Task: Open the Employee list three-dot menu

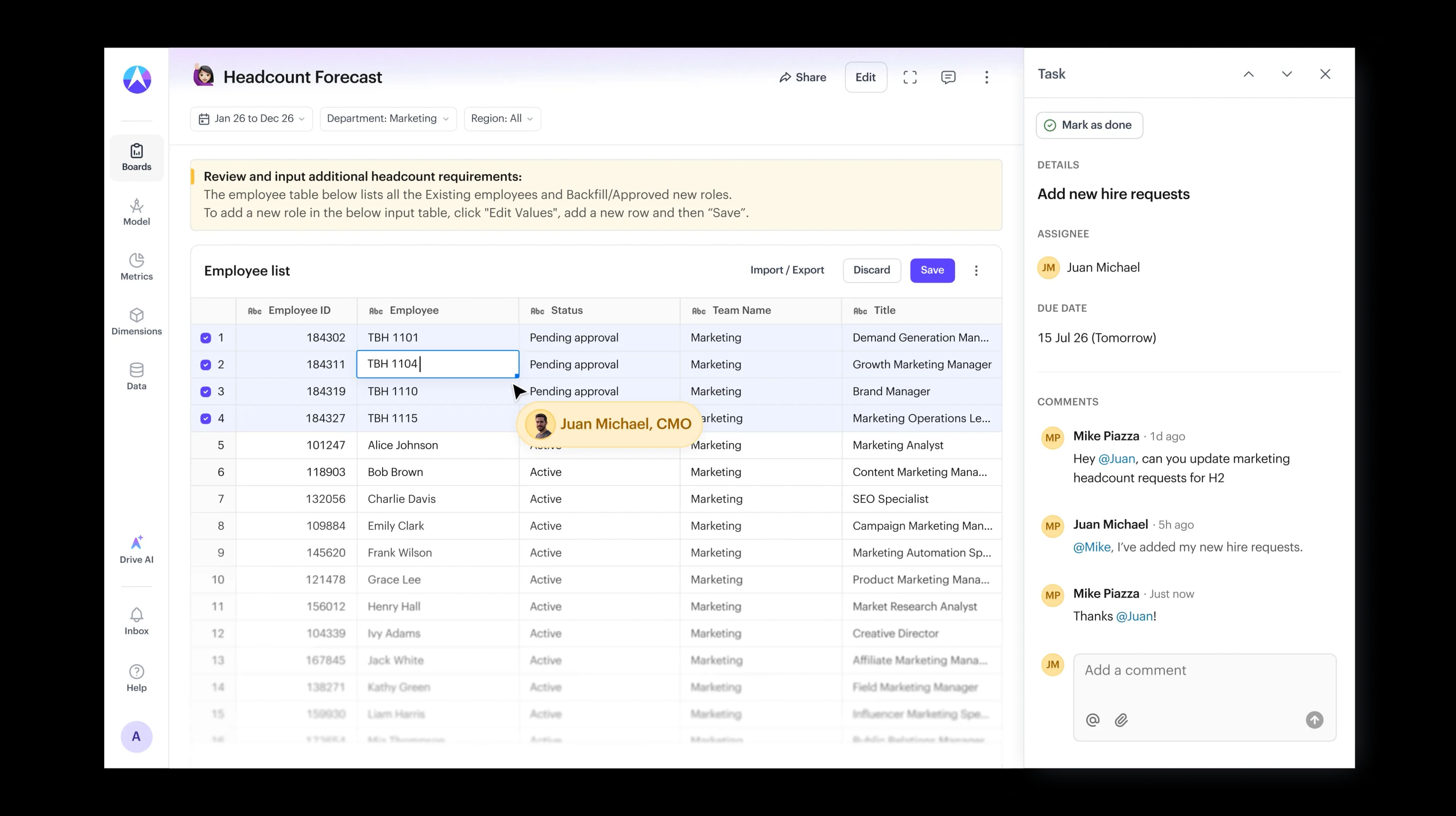Action: (976, 271)
